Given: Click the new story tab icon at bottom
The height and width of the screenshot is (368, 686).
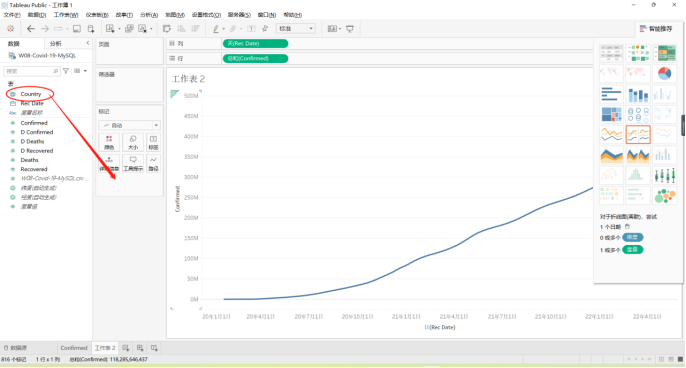Looking at the screenshot, I should (154, 348).
